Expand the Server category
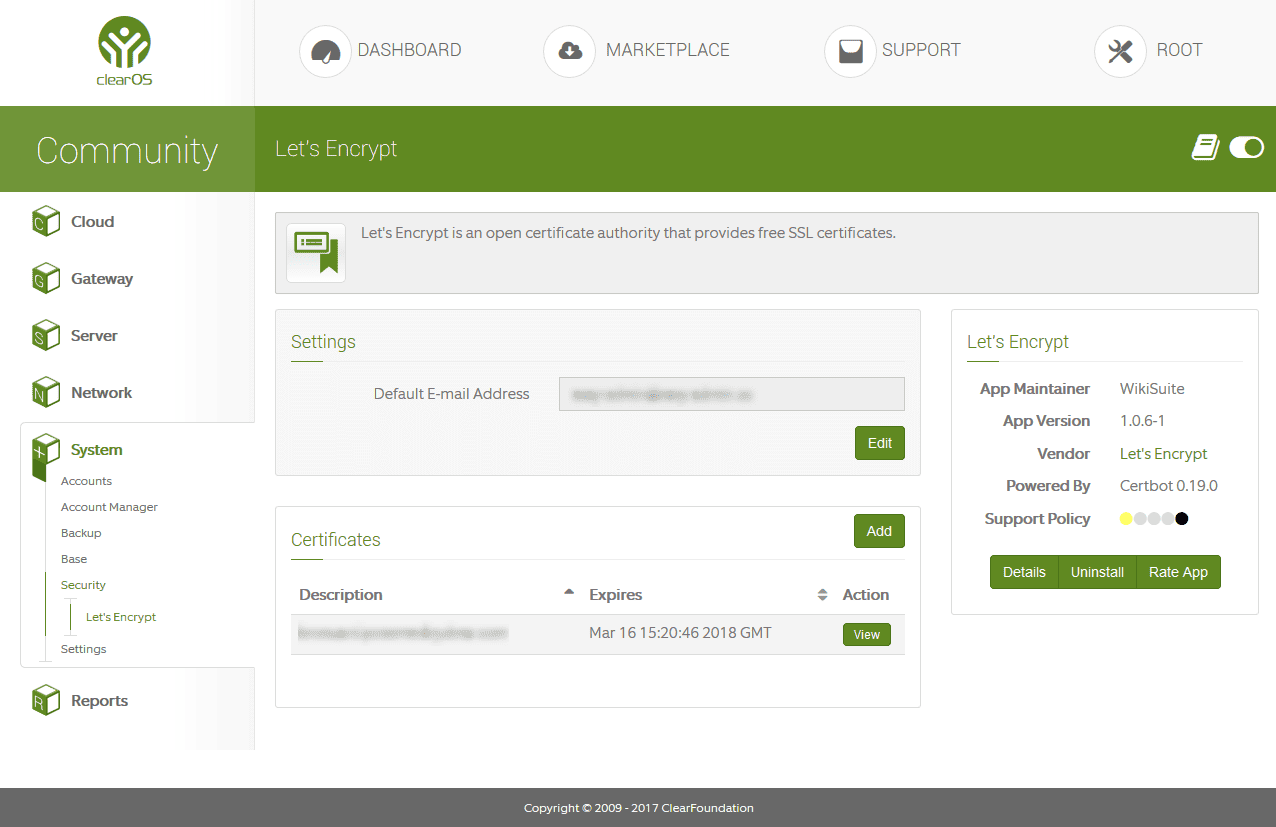The width and height of the screenshot is (1276, 827). (94, 336)
